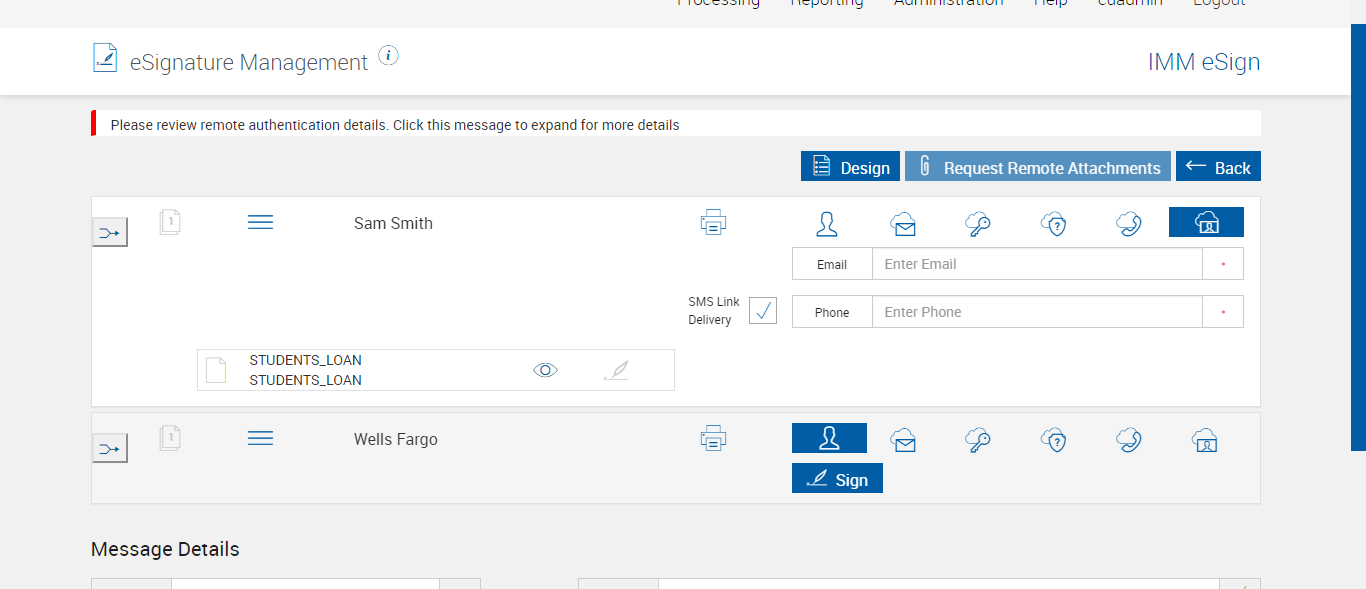The height and width of the screenshot is (589, 1366).
Task: Click the Enter Email input field
Action: click(1036, 264)
